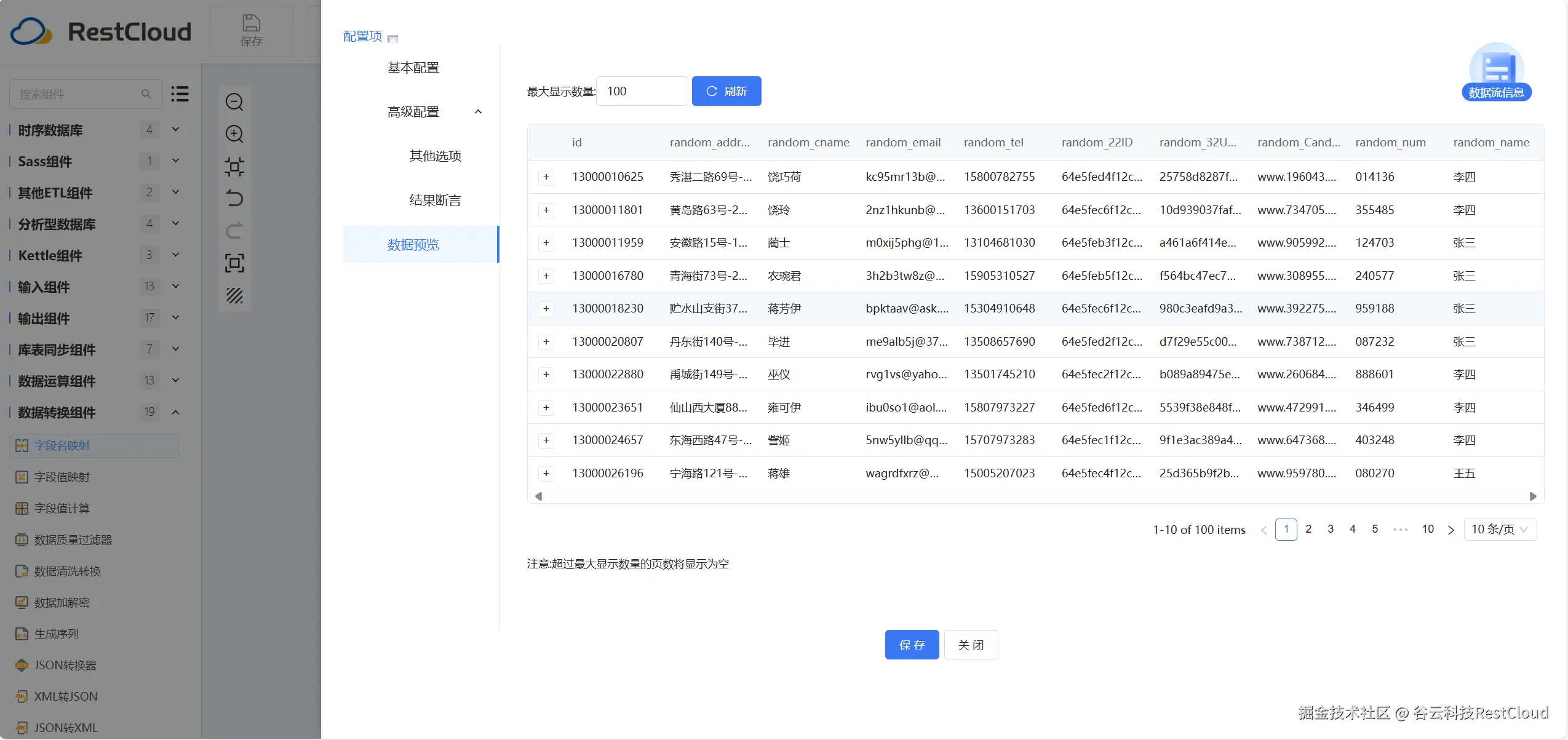Click the small icon beside 配置项 title
Viewport: 1568px width, 740px height.
[393, 39]
